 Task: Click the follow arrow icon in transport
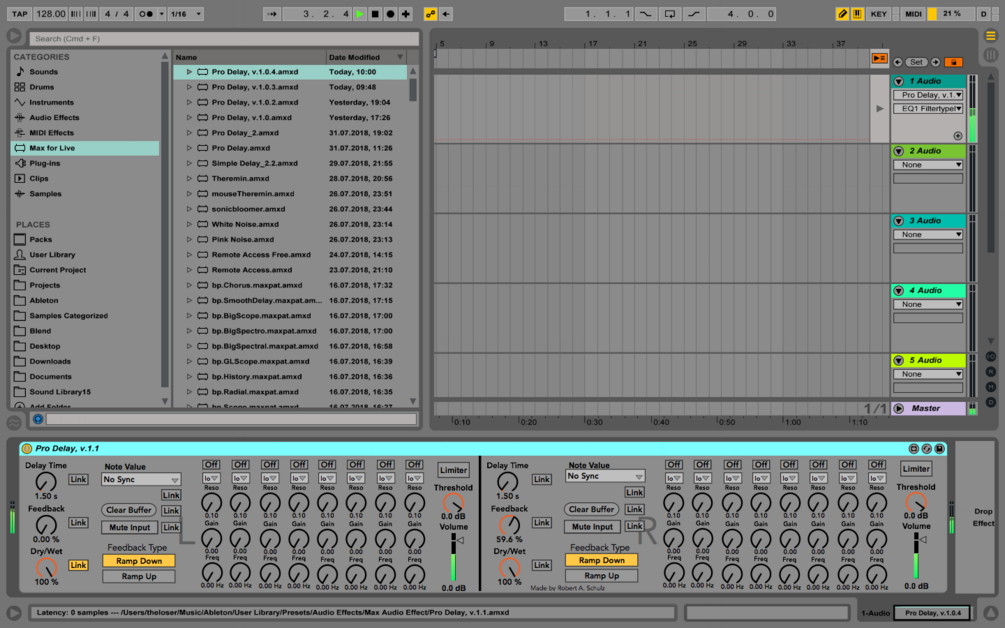pos(272,13)
